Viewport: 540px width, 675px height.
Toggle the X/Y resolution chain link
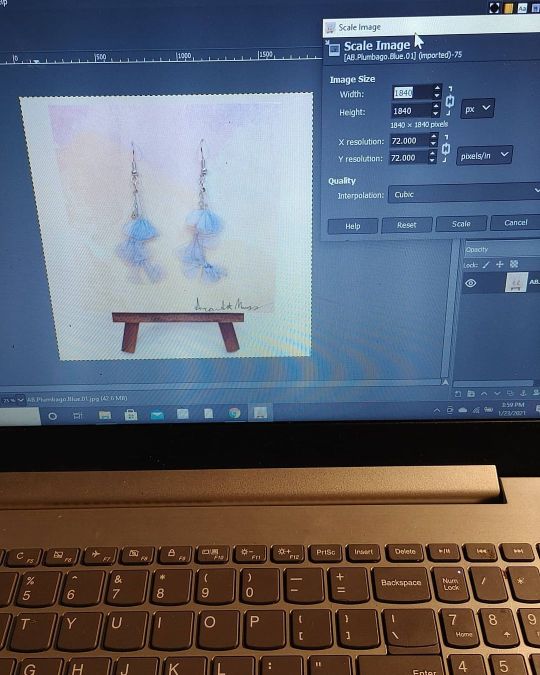point(446,149)
